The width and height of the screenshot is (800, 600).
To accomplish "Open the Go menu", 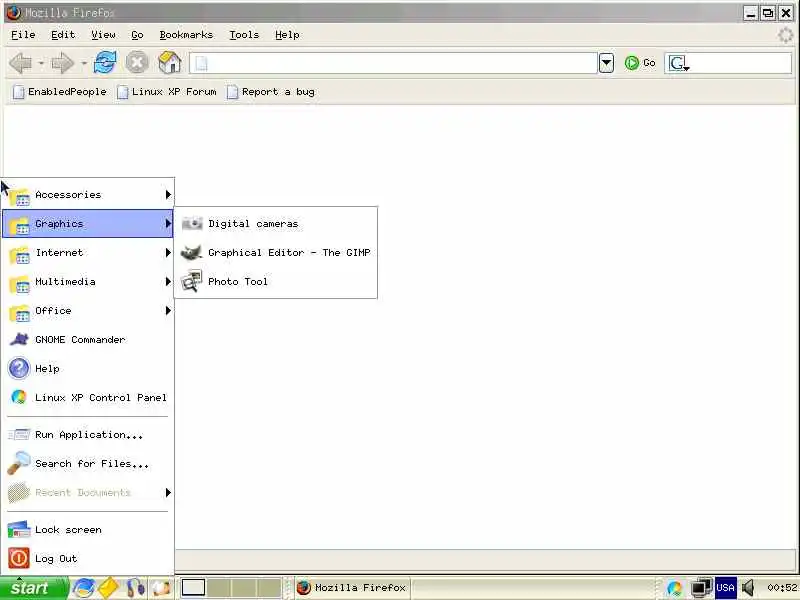I will click(x=137, y=35).
